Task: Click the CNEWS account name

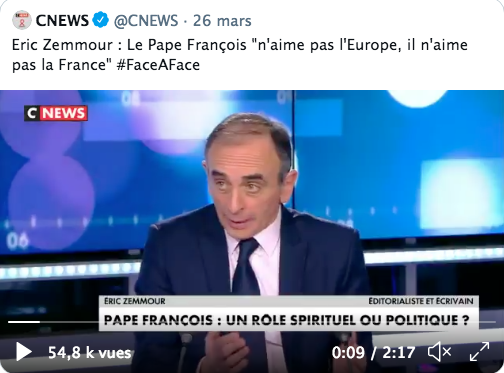Action: [x=62, y=20]
